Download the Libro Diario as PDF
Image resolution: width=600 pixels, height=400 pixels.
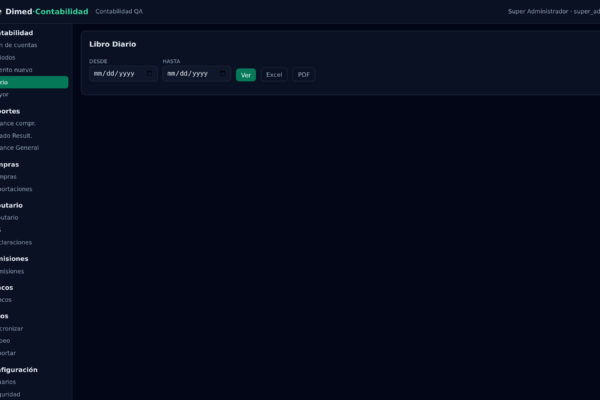(303, 75)
